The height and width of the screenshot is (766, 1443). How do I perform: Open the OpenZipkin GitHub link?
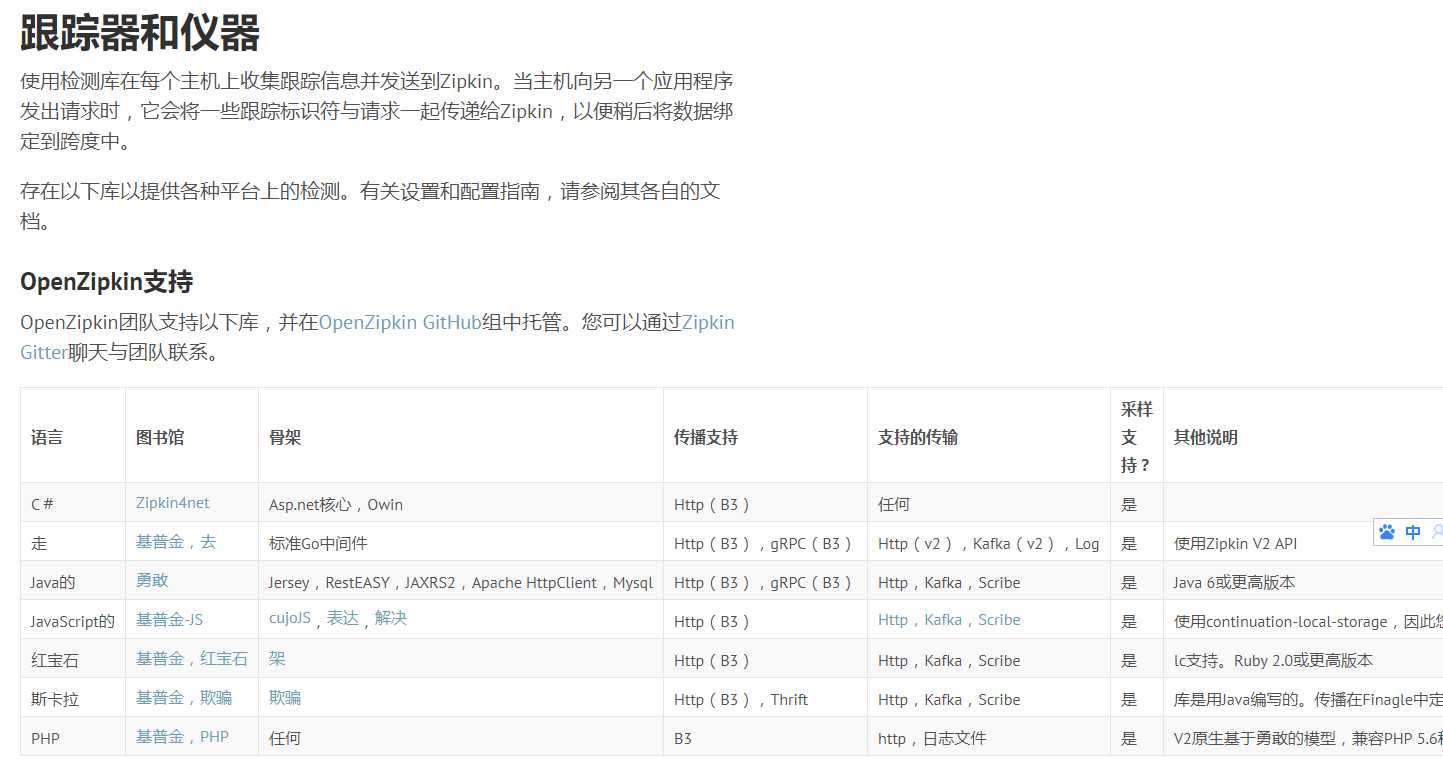(x=400, y=322)
